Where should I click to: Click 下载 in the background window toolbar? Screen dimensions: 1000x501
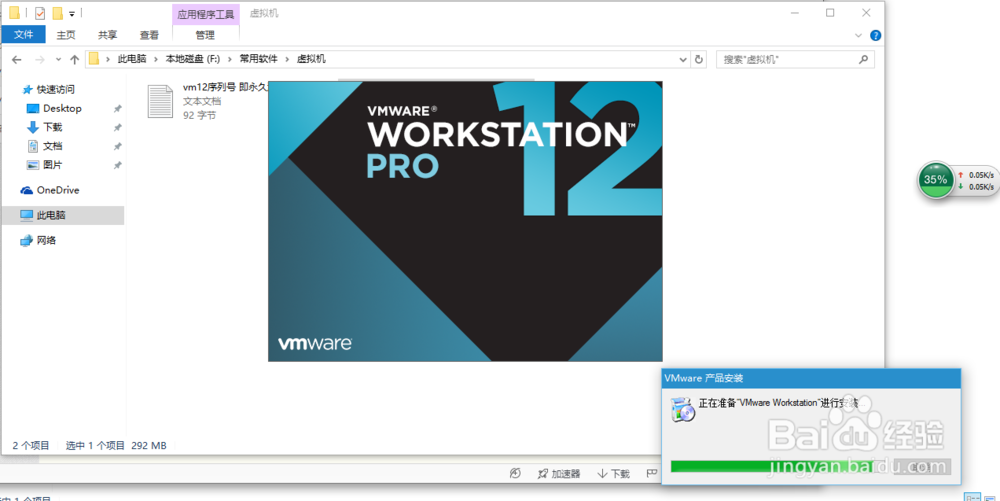point(614,474)
